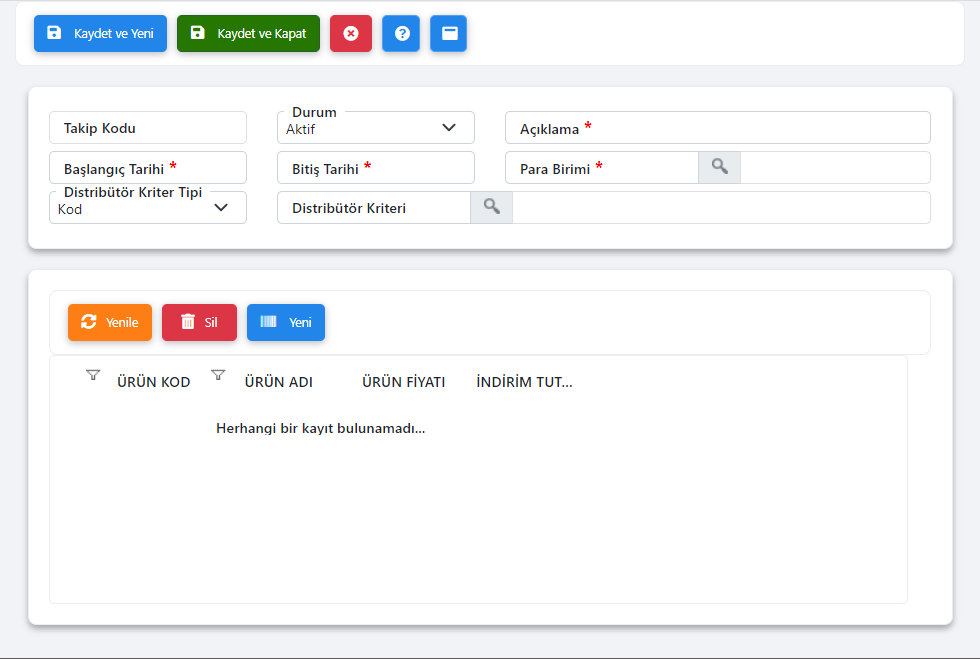Open the filter icon for ÜRÜN KOD column
980x659 pixels.
click(x=93, y=375)
